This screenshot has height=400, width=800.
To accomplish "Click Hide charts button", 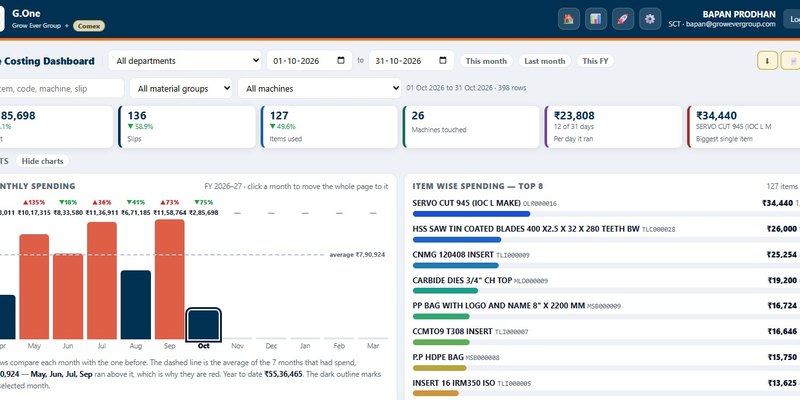I will pos(42,161).
